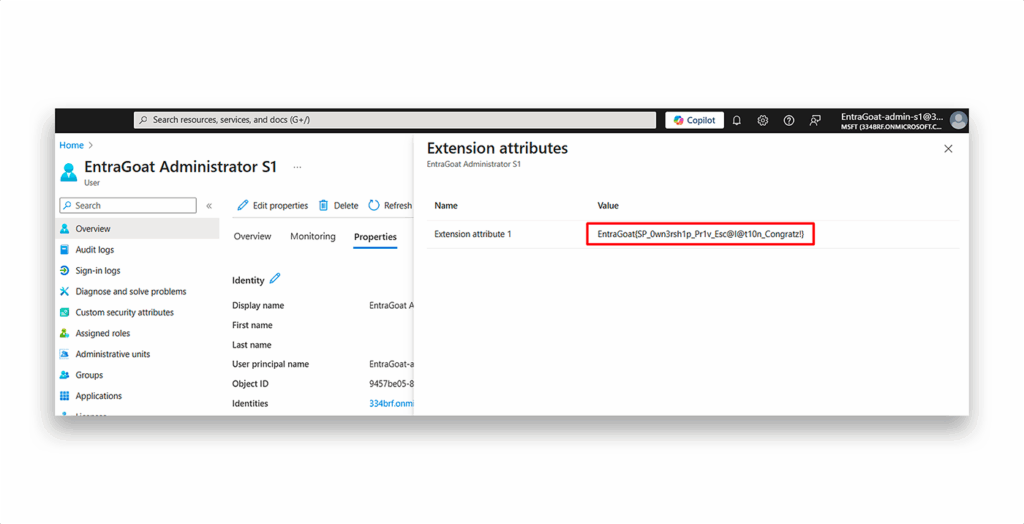Open Copilot from the top bar
The height and width of the screenshot is (524, 1024).
(x=694, y=120)
